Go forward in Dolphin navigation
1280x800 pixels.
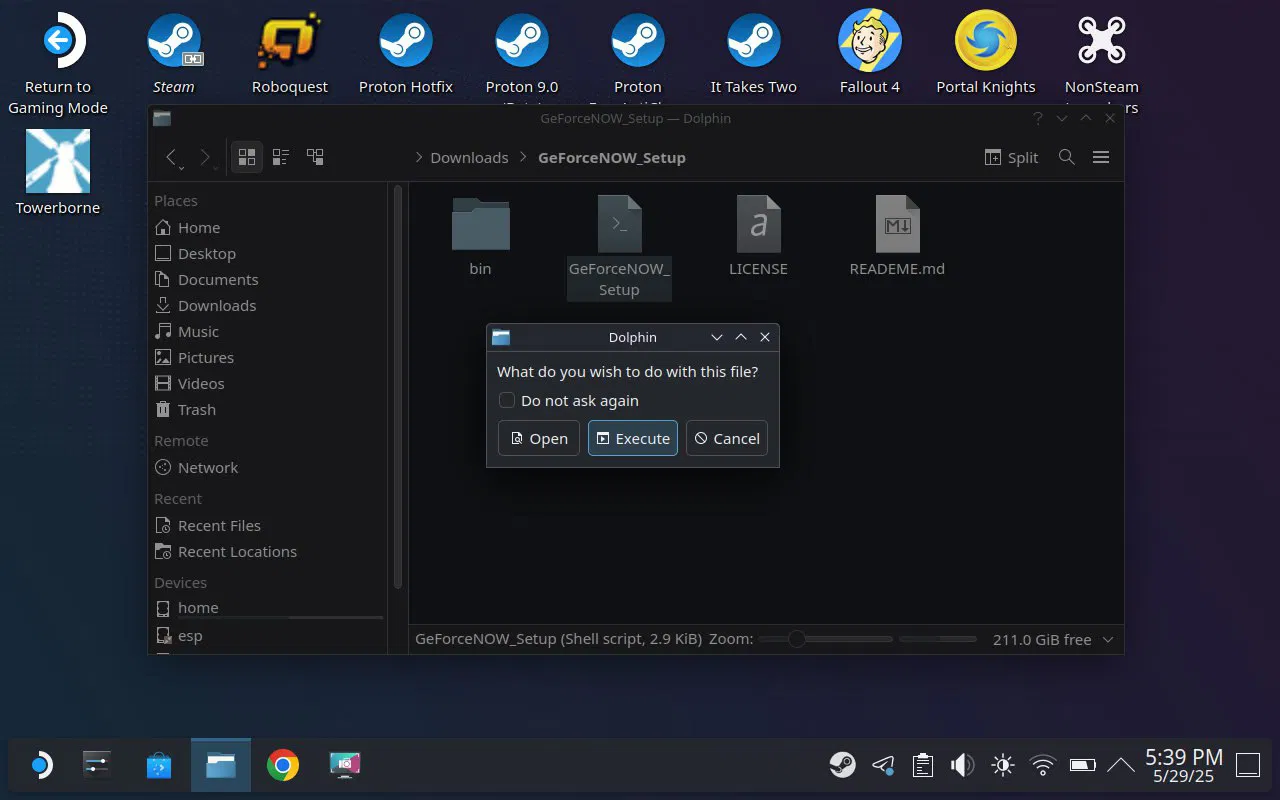[205, 157]
